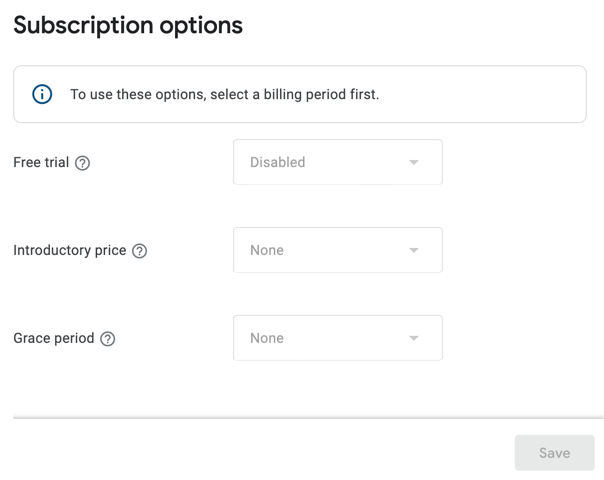Expand the Introductory price dropdown showing None
This screenshot has width=604, height=480.
[337, 250]
